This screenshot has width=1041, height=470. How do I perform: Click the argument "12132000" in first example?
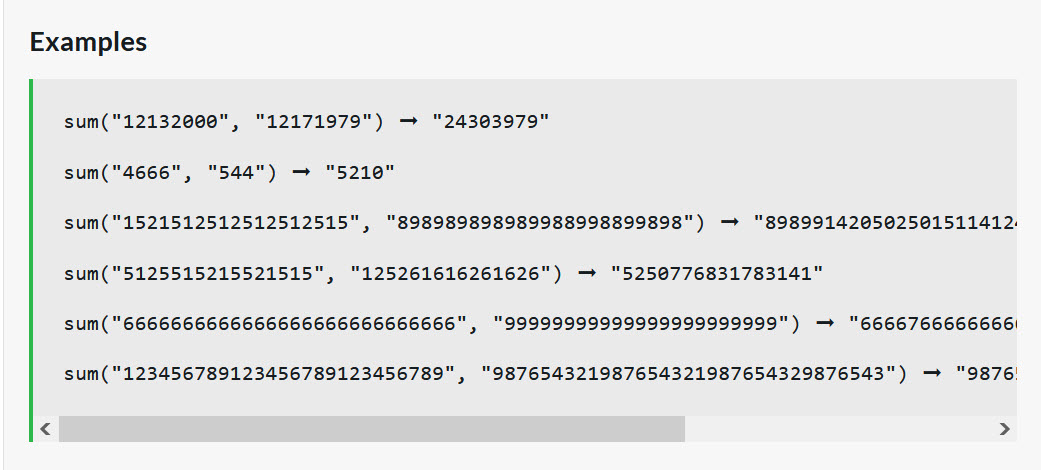pos(171,122)
